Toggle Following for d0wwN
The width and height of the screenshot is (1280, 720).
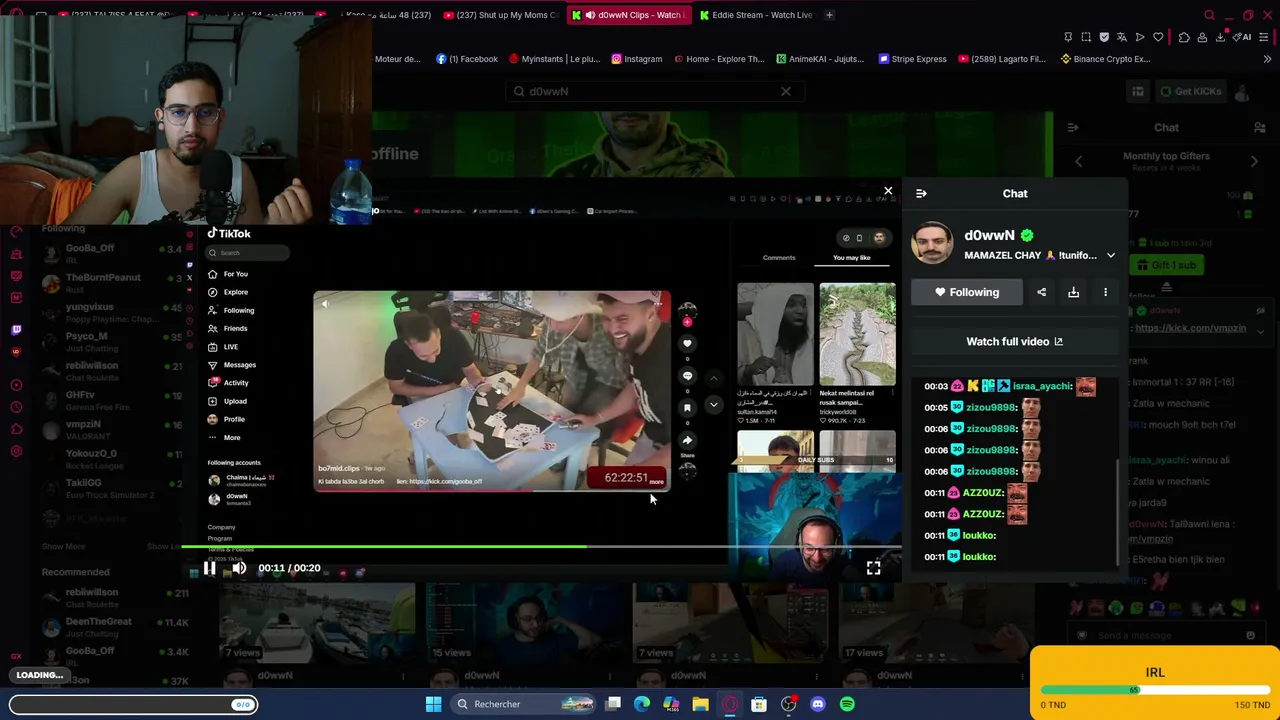coord(966,292)
